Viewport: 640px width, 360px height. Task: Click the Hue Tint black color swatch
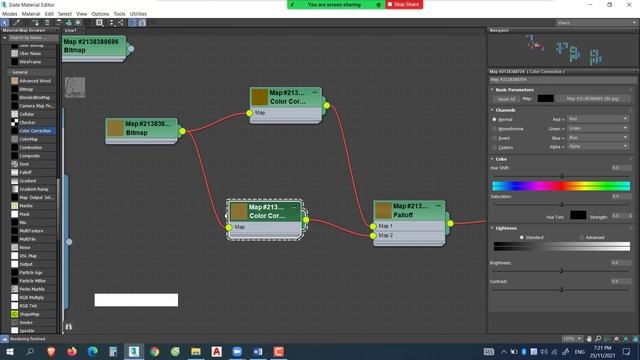click(578, 215)
